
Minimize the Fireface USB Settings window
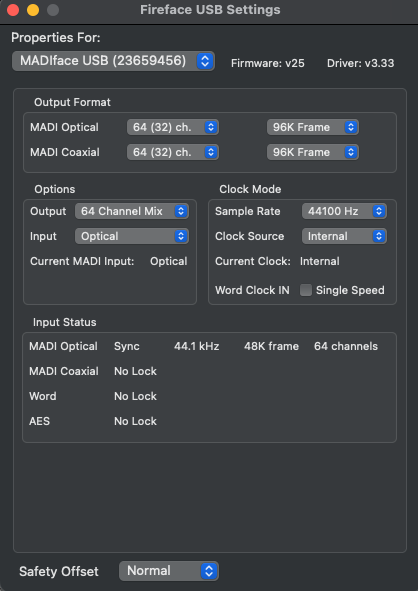(33, 10)
